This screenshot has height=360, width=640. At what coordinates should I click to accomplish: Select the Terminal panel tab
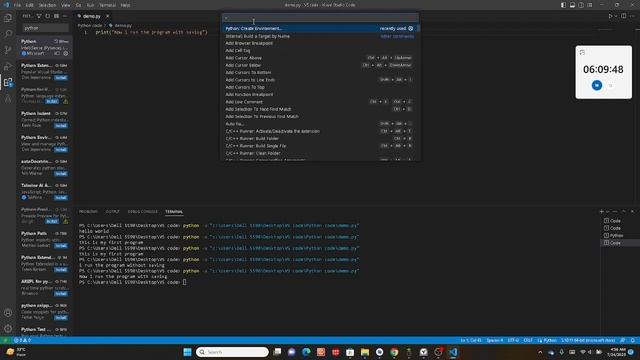point(174,211)
